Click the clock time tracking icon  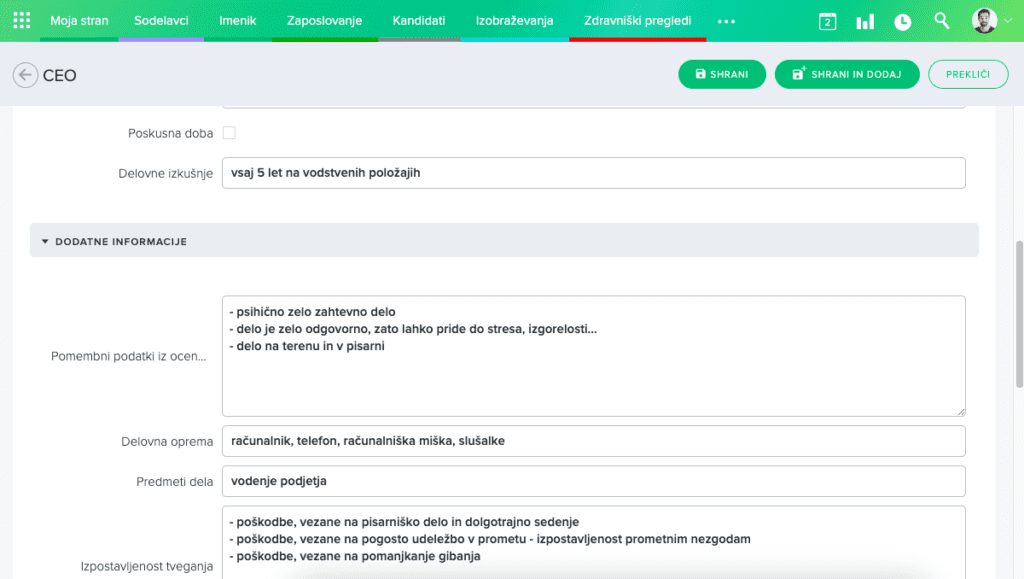tap(903, 21)
